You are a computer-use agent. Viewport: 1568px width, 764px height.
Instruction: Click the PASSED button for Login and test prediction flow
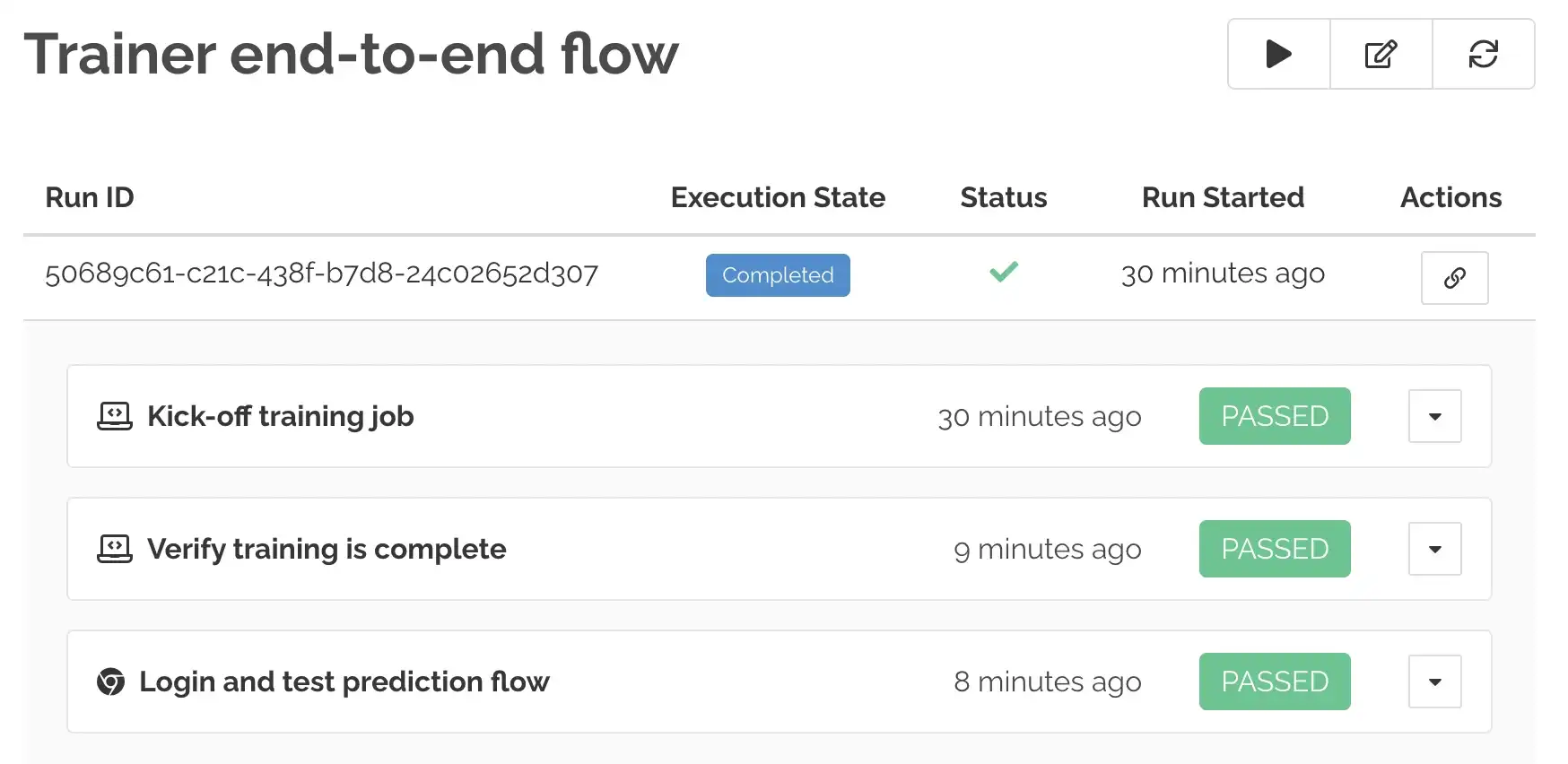click(x=1274, y=682)
